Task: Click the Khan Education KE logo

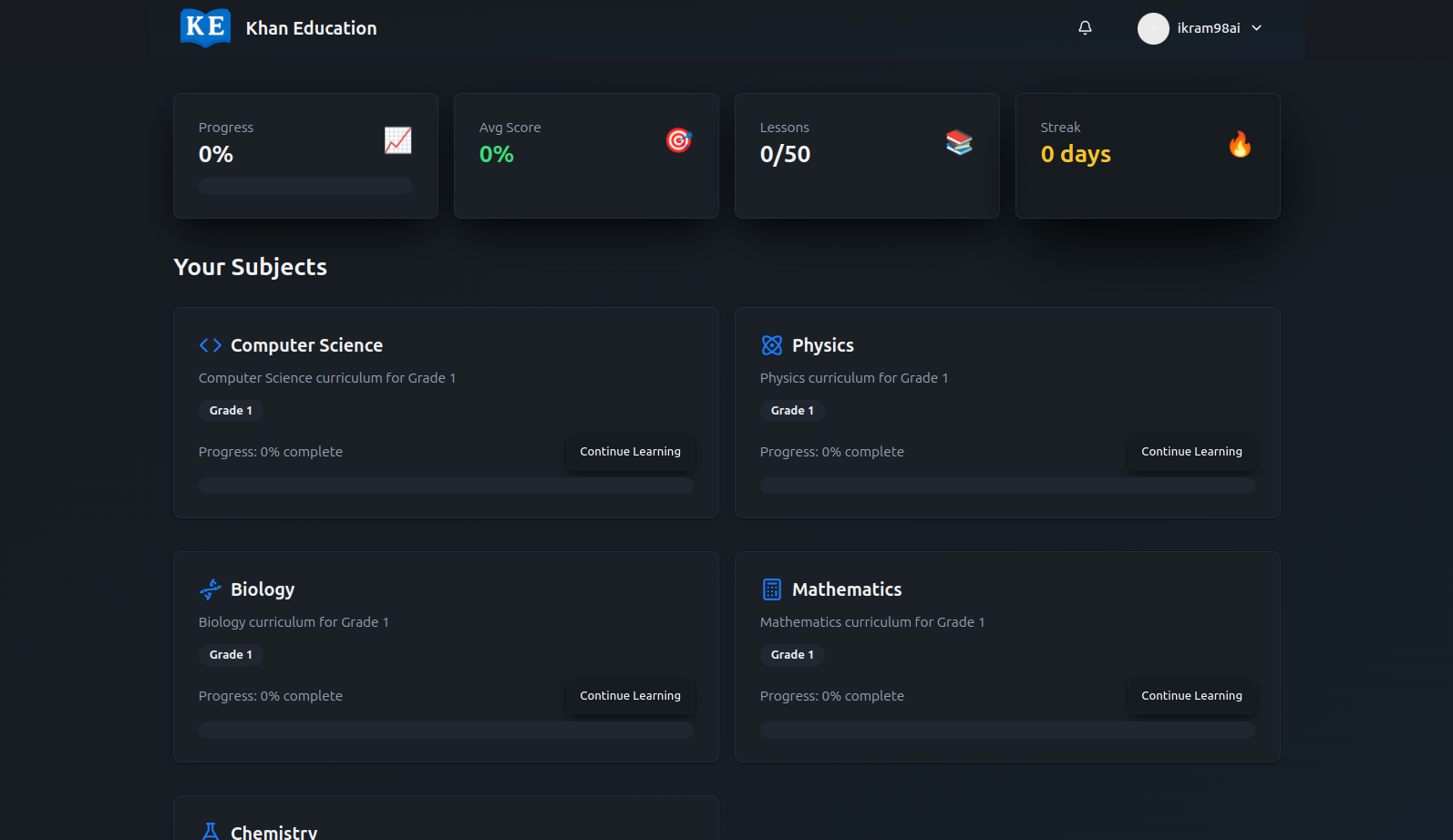Action: pyautogui.click(x=205, y=27)
